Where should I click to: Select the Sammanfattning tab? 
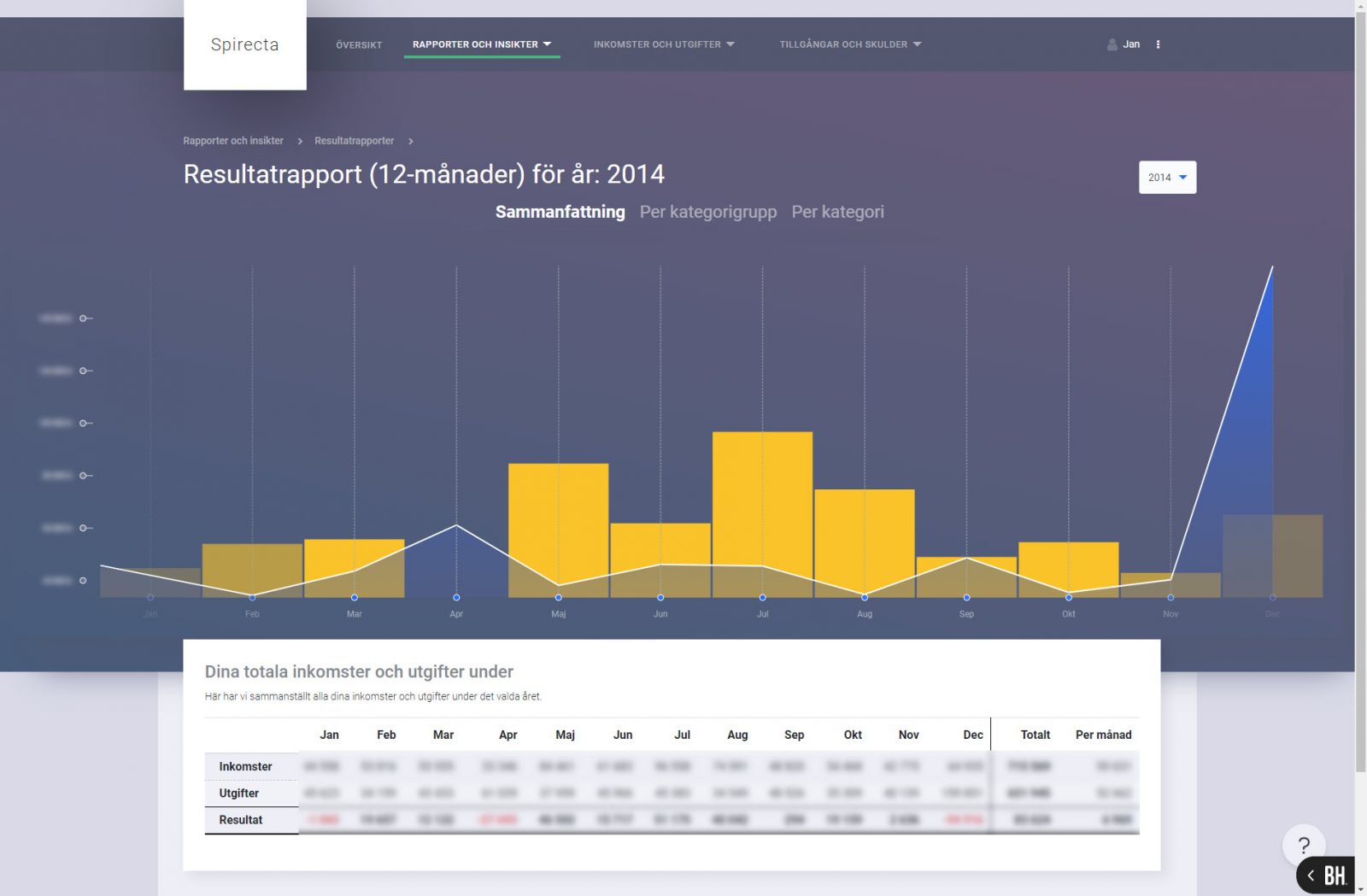point(560,212)
